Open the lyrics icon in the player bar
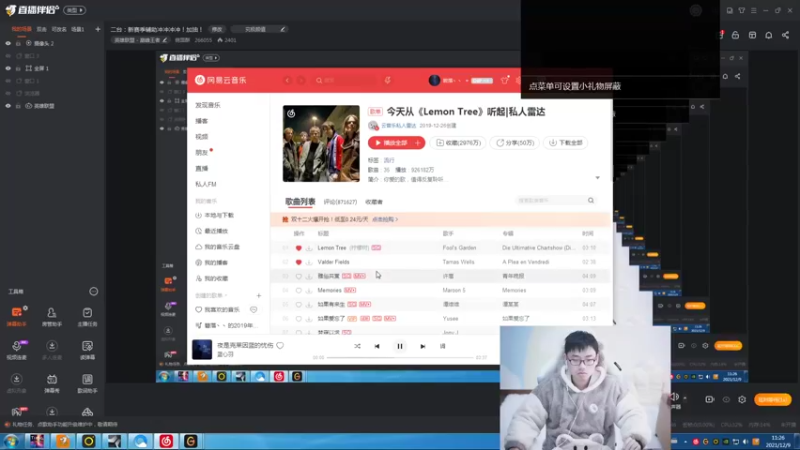The height and width of the screenshot is (450, 800). 442,346
